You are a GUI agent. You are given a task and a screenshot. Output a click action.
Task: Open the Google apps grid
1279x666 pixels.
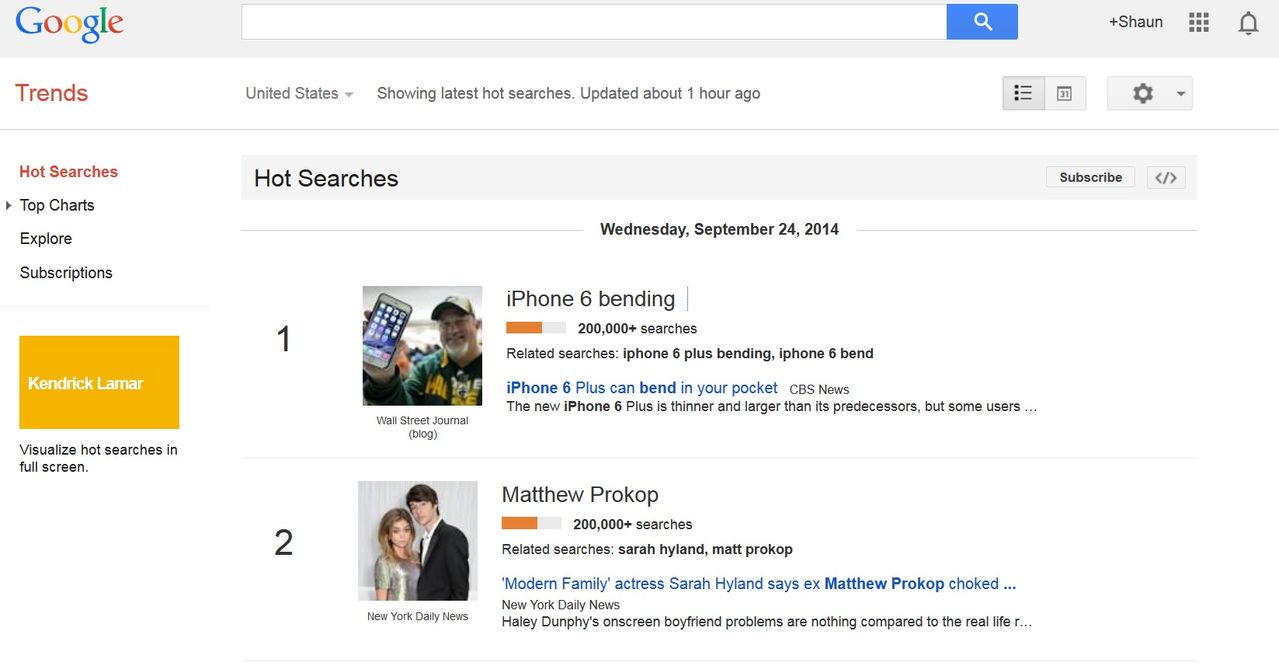[x=1199, y=22]
